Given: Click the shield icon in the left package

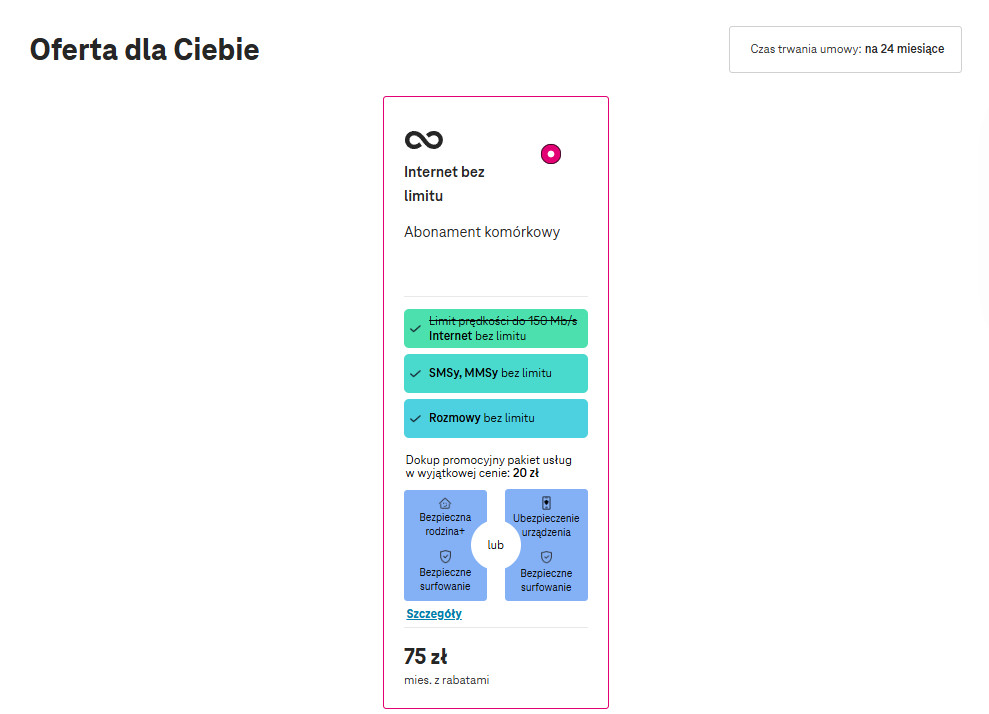Looking at the screenshot, I should (445, 556).
